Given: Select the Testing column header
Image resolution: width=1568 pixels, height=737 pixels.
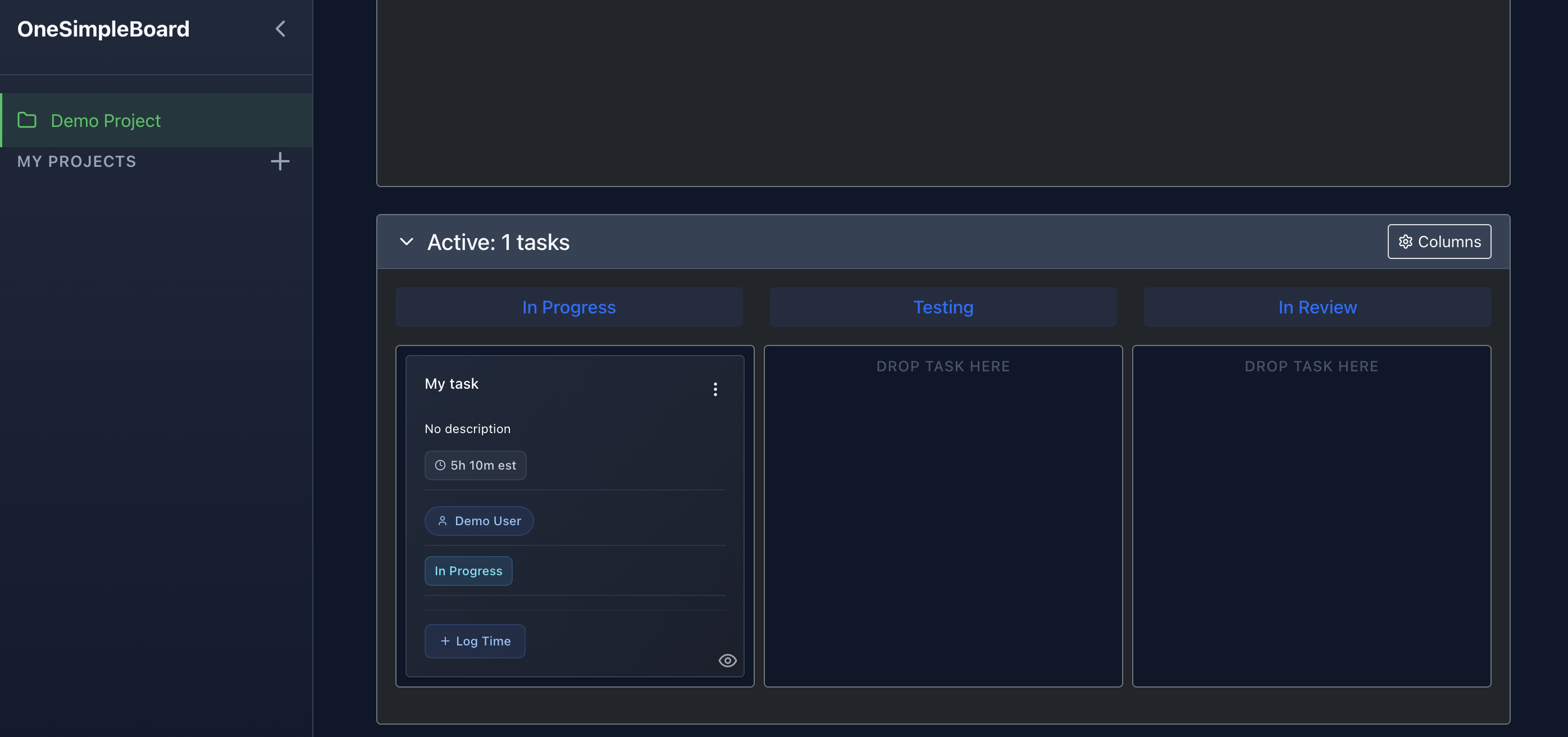Looking at the screenshot, I should [943, 307].
